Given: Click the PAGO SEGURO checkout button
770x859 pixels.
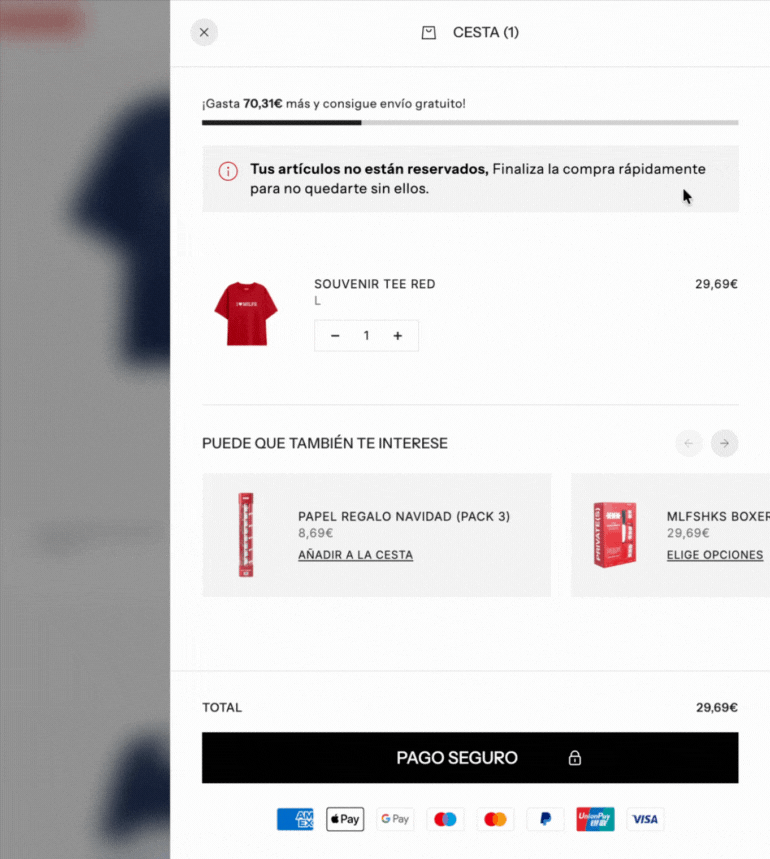Looking at the screenshot, I should coord(470,758).
